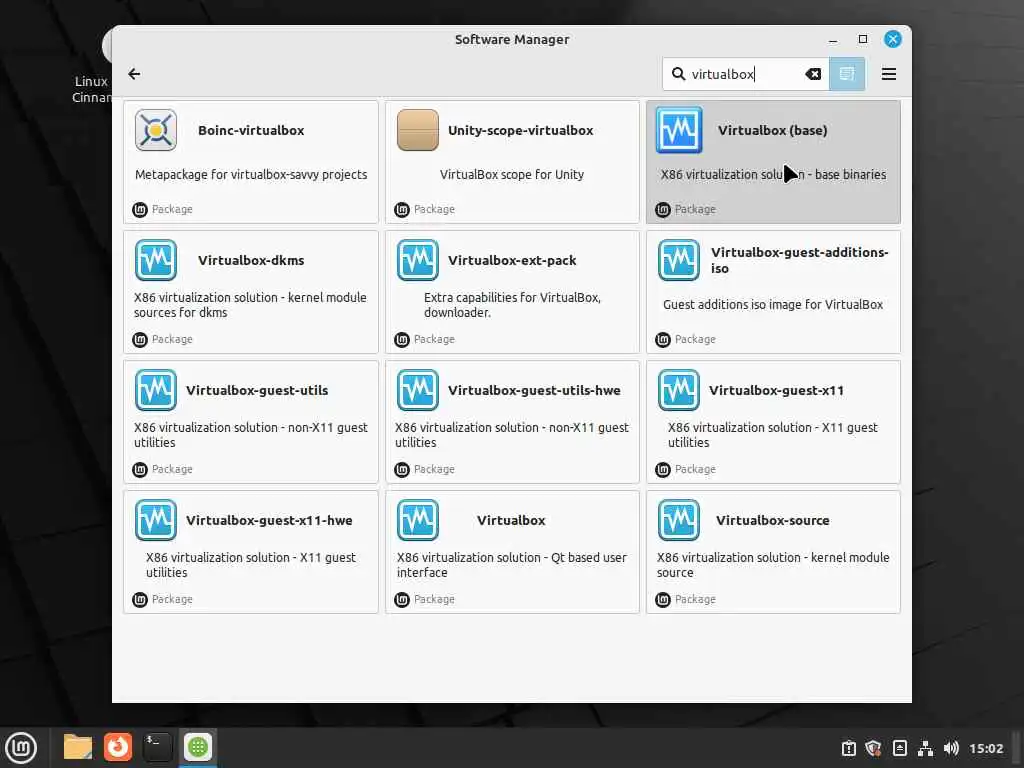Click 'Extra capabilities for VirtualBox, downloader.' text
The height and width of the screenshot is (768, 1024).
pos(512,305)
